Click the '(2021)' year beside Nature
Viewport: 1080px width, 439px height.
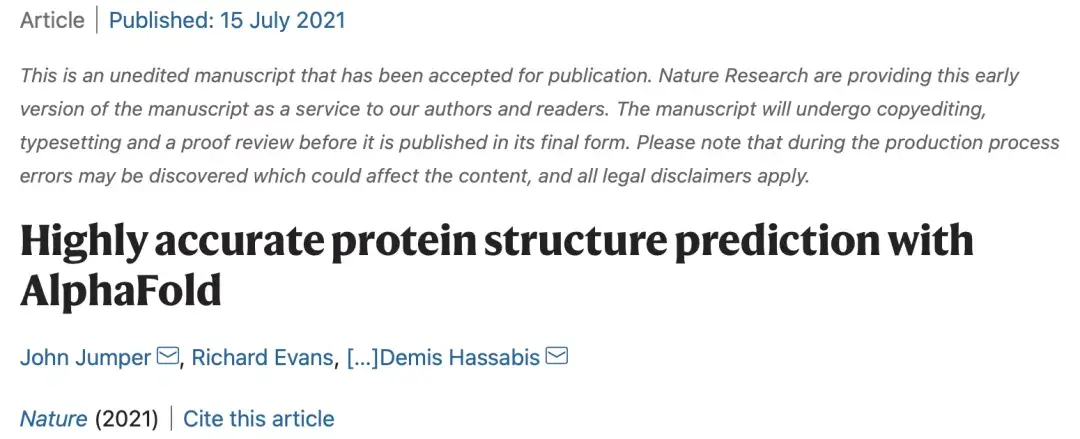(x=127, y=418)
